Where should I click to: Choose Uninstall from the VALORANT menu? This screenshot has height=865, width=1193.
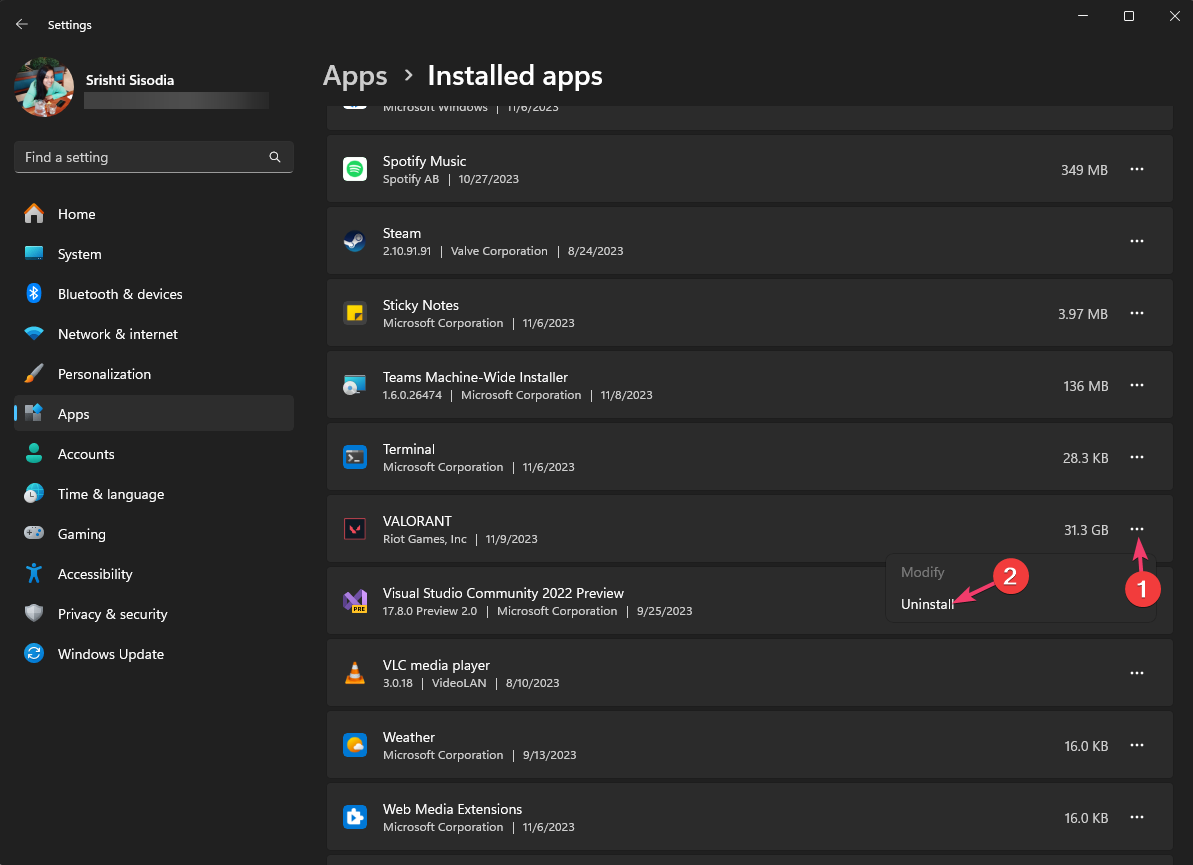pyautogui.click(x=927, y=604)
